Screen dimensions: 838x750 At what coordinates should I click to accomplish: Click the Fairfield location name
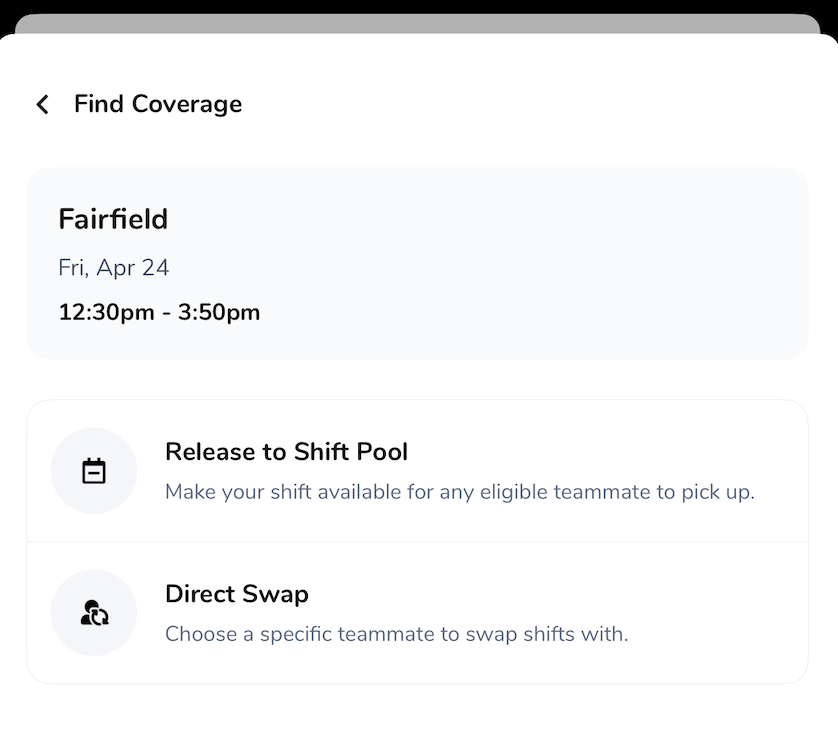click(113, 219)
